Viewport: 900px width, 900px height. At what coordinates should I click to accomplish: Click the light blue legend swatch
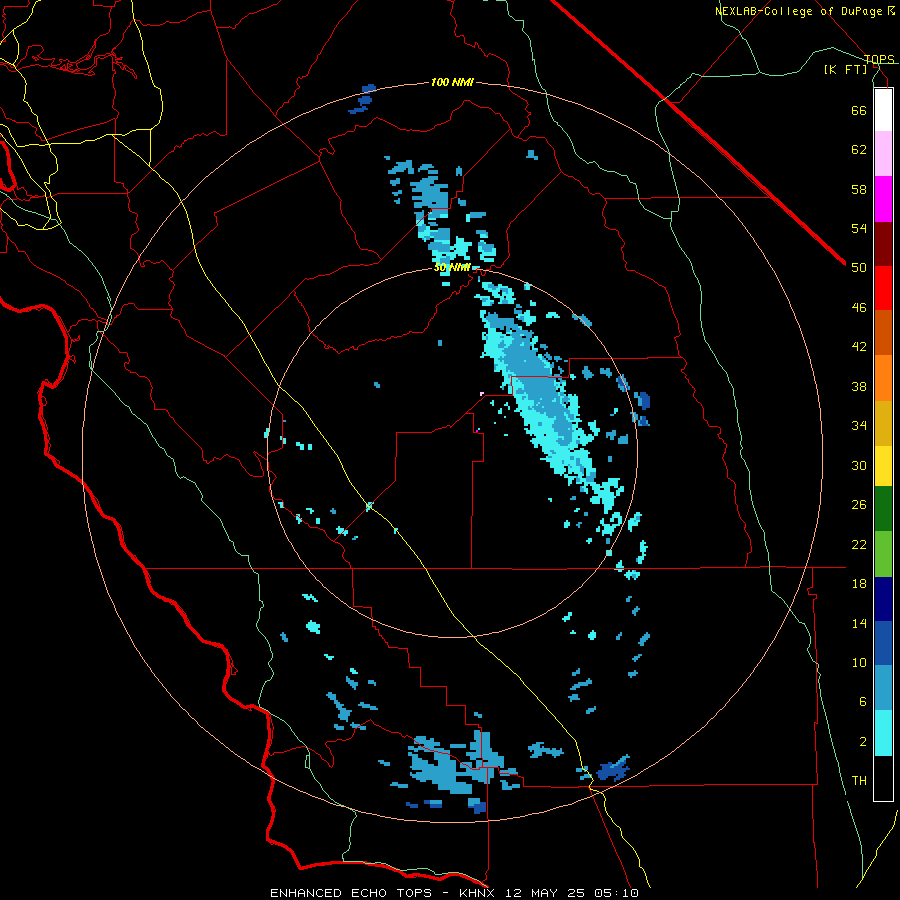tap(883, 687)
